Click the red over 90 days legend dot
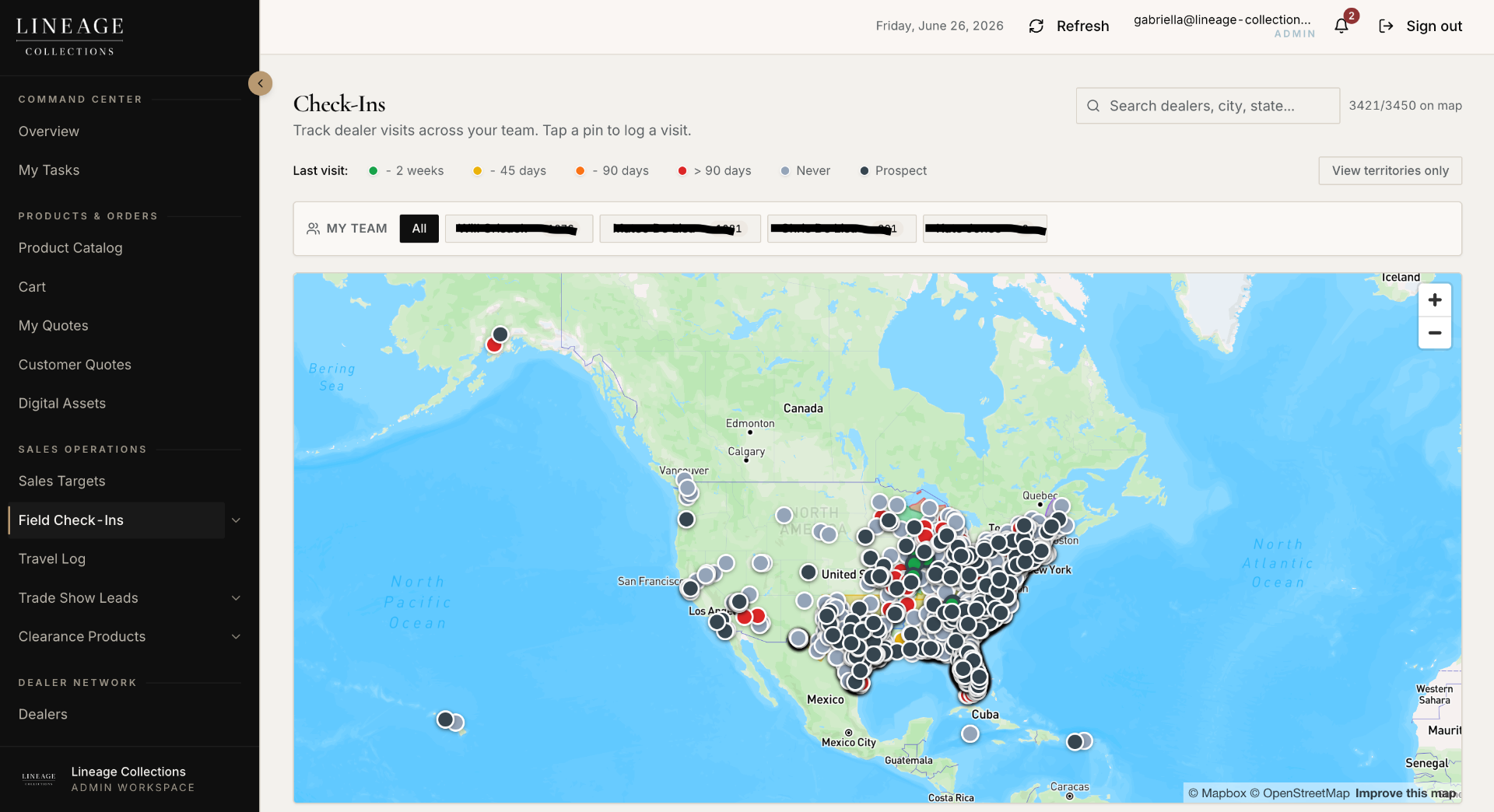The height and width of the screenshot is (812, 1494). (682, 171)
